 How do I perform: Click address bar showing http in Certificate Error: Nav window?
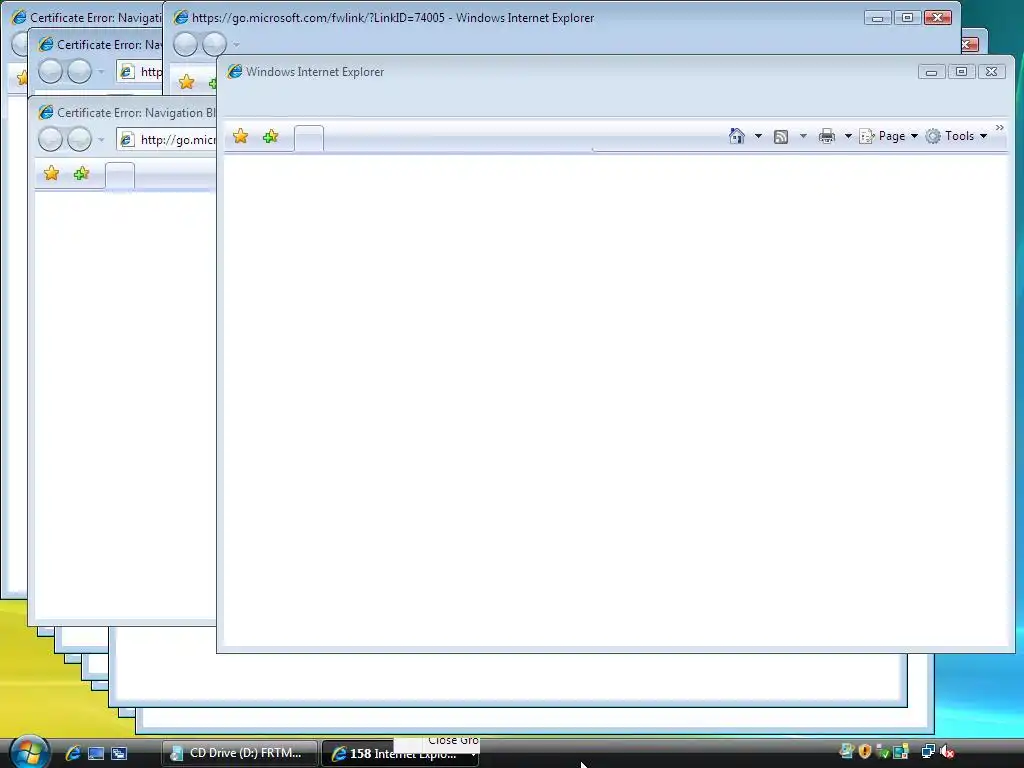pyautogui.click(x=139, y=71)
